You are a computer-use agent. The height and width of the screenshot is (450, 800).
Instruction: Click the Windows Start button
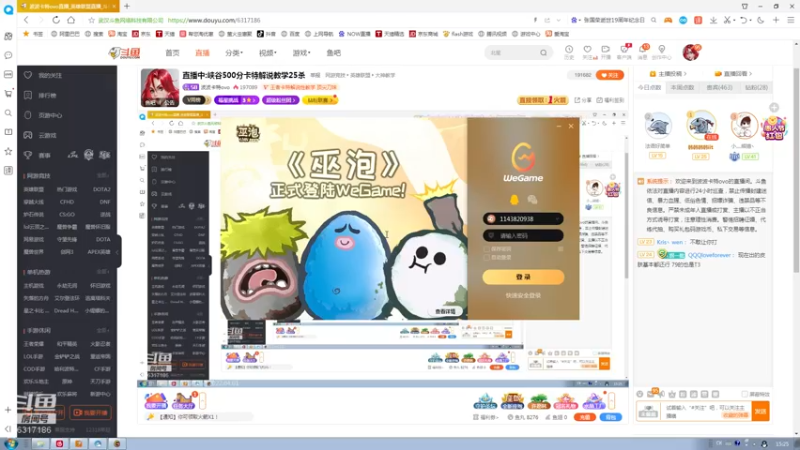10,443
